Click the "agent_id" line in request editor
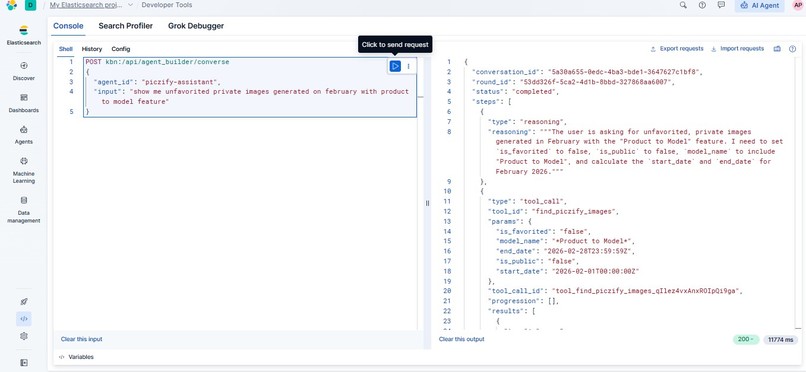 coord(157,82)
